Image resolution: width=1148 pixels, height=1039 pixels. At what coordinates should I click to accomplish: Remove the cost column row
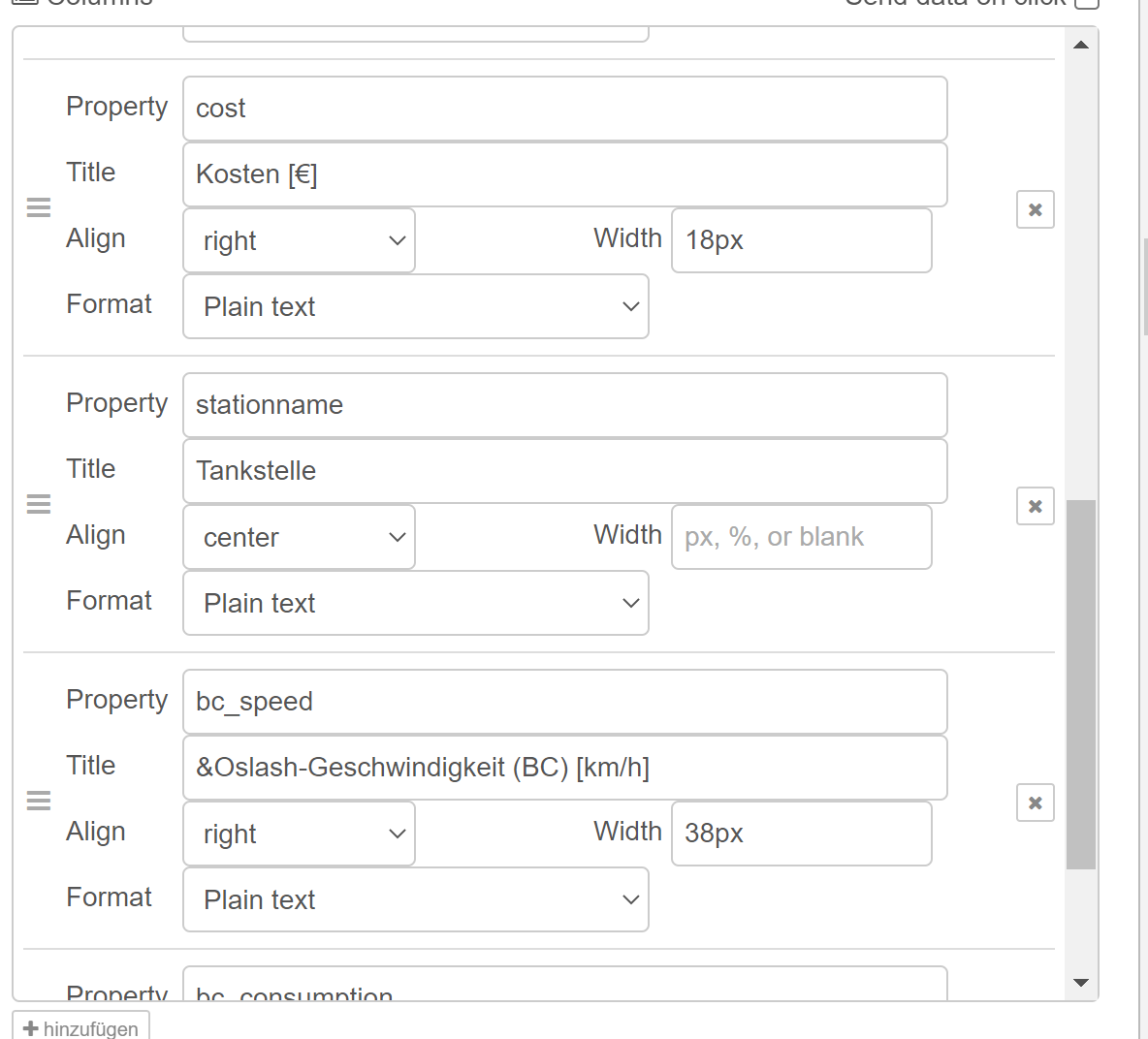click(x=1035, y=209)
